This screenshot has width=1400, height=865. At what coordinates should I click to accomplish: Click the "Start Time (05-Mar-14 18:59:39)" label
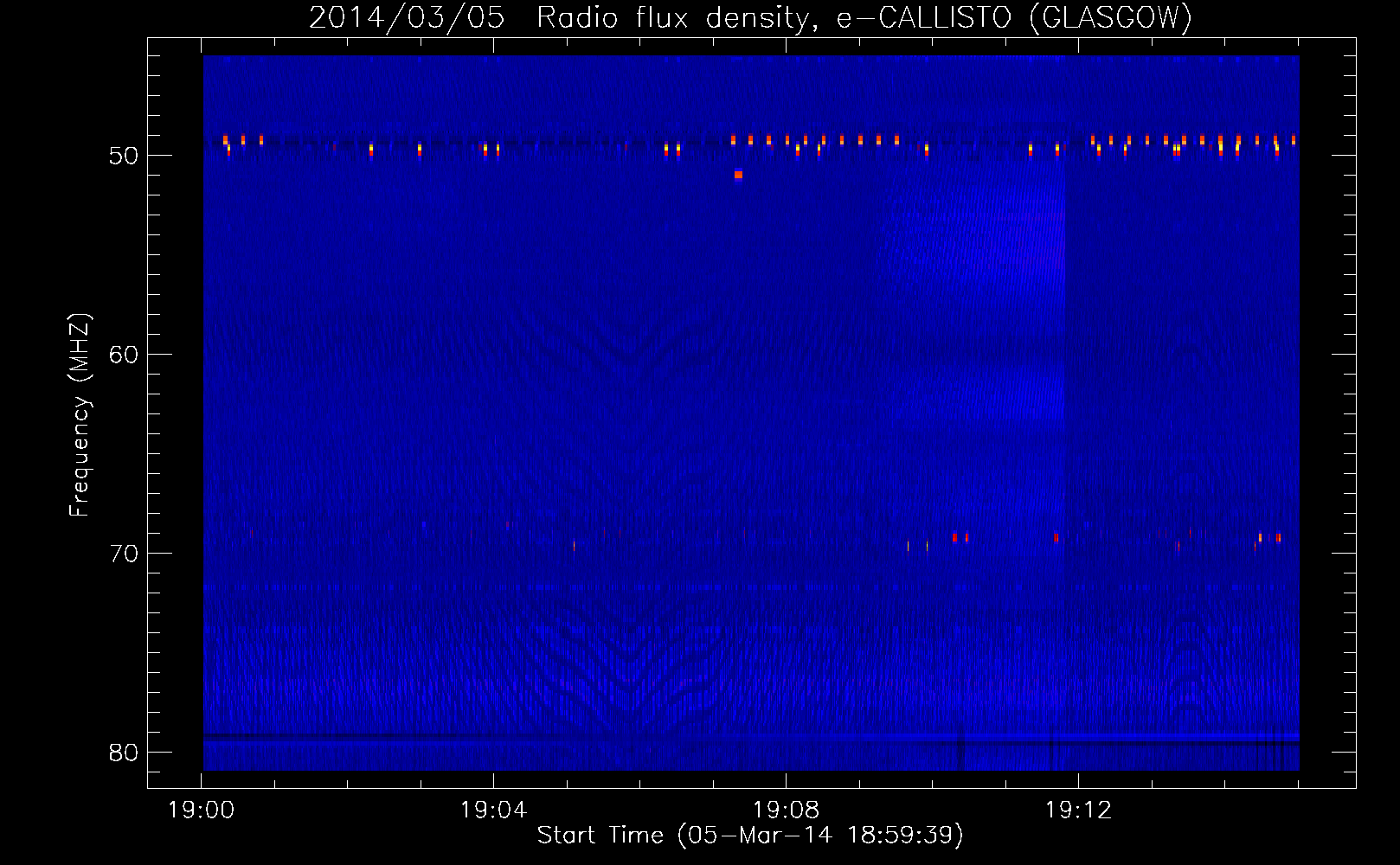point(749,836)
